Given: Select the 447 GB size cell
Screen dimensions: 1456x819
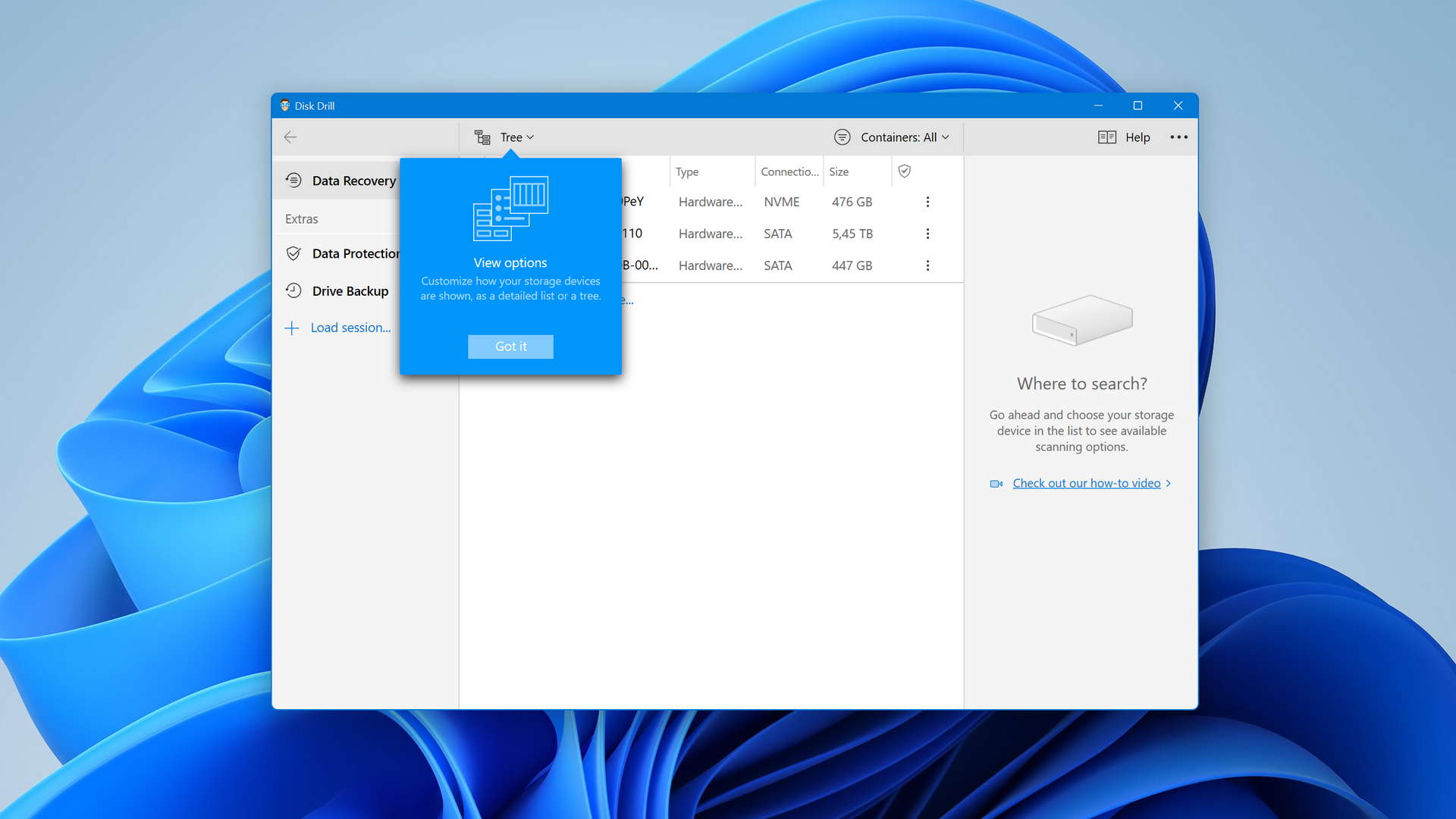Looking at the screenshot, I should click(852, 265).
